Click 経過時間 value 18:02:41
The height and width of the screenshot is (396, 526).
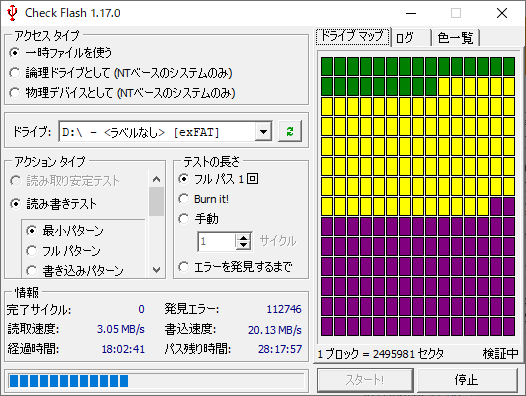(123, 349)
